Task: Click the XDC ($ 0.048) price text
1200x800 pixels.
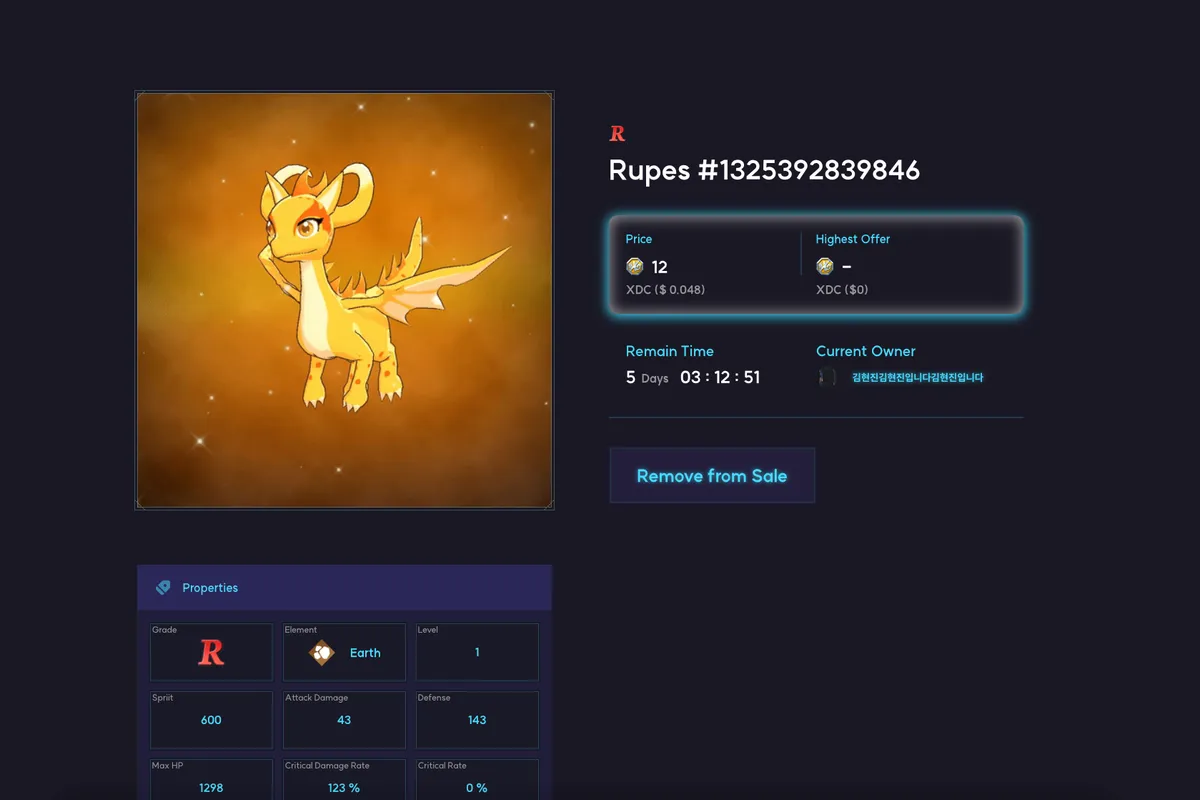Action: tap(665, 290)
